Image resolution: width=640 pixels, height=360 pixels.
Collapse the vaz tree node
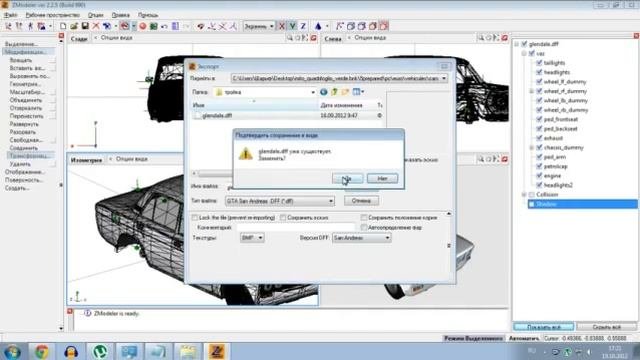click(x=524, y=53)
